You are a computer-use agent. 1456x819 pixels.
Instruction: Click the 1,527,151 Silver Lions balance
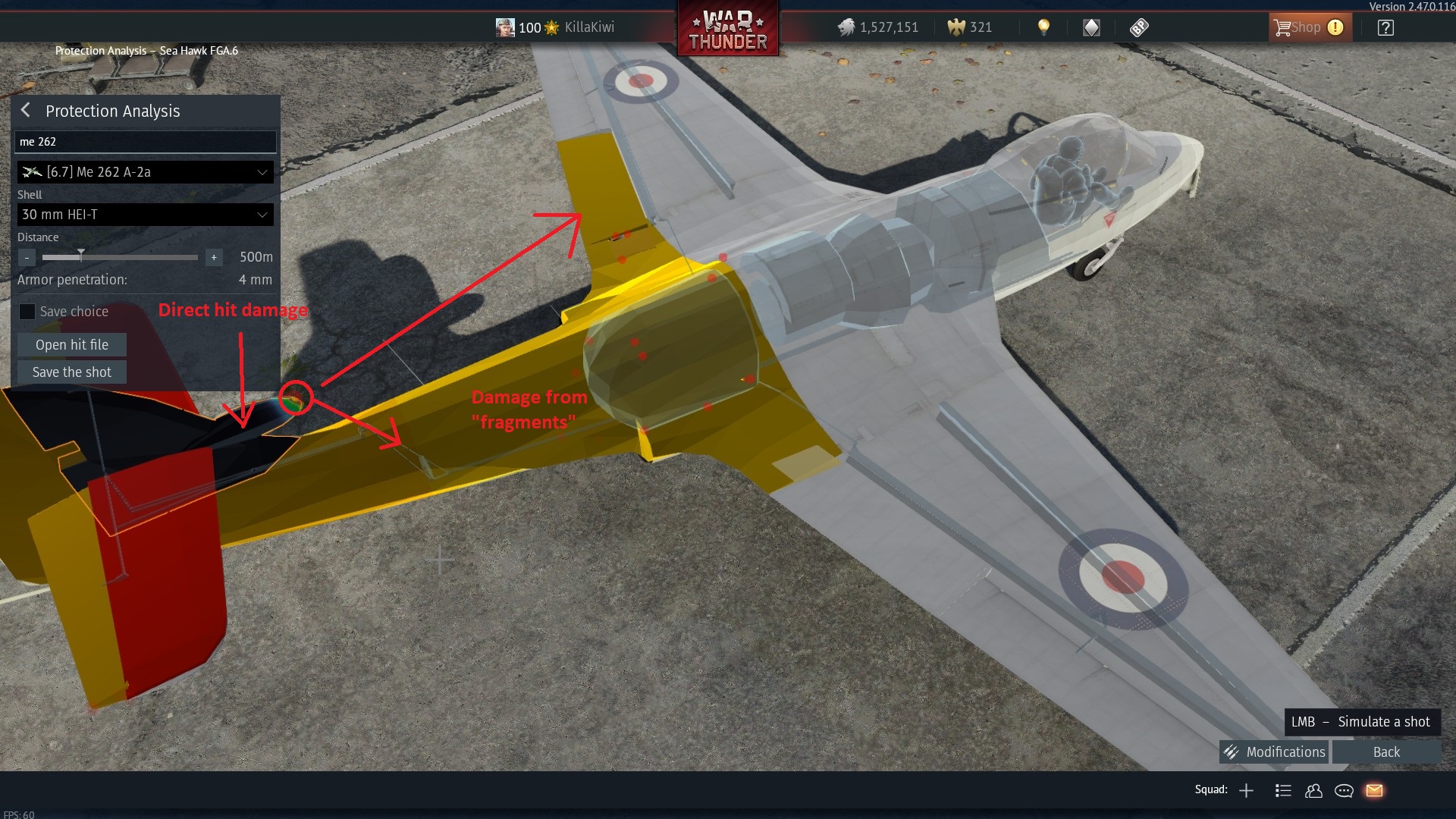[889, 27]
